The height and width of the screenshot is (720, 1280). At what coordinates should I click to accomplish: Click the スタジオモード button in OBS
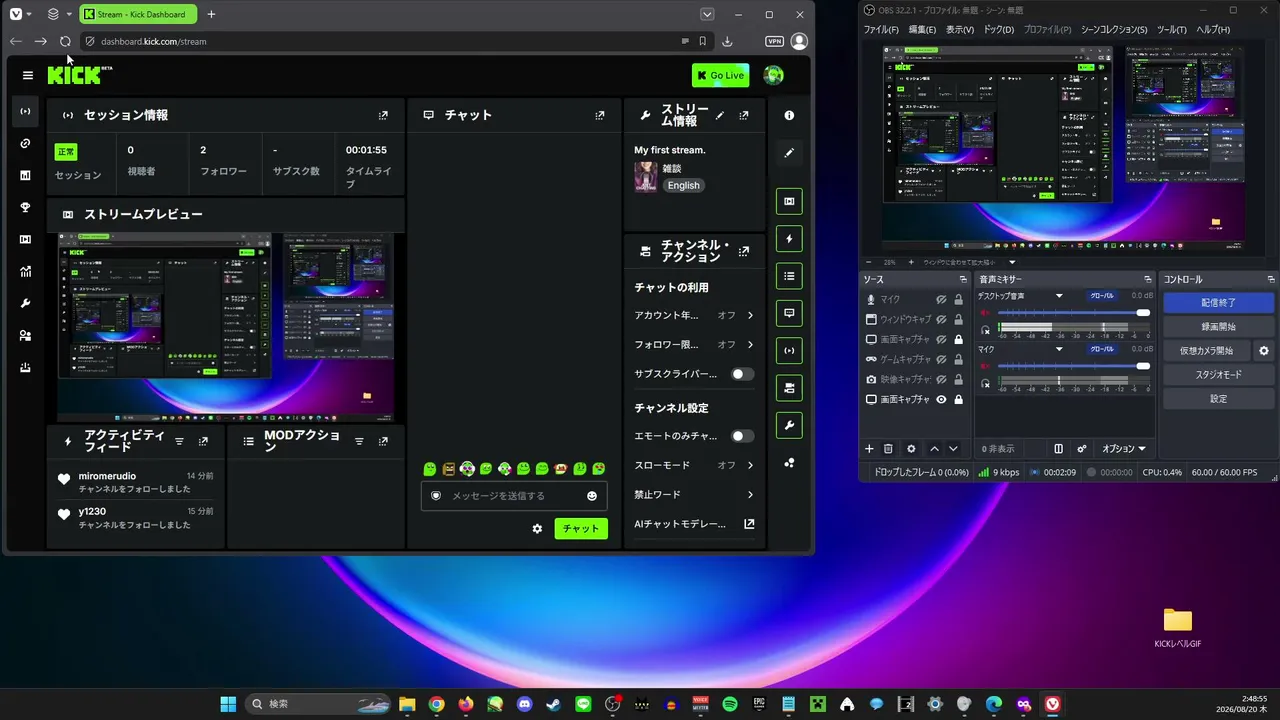pos(1218,375)
